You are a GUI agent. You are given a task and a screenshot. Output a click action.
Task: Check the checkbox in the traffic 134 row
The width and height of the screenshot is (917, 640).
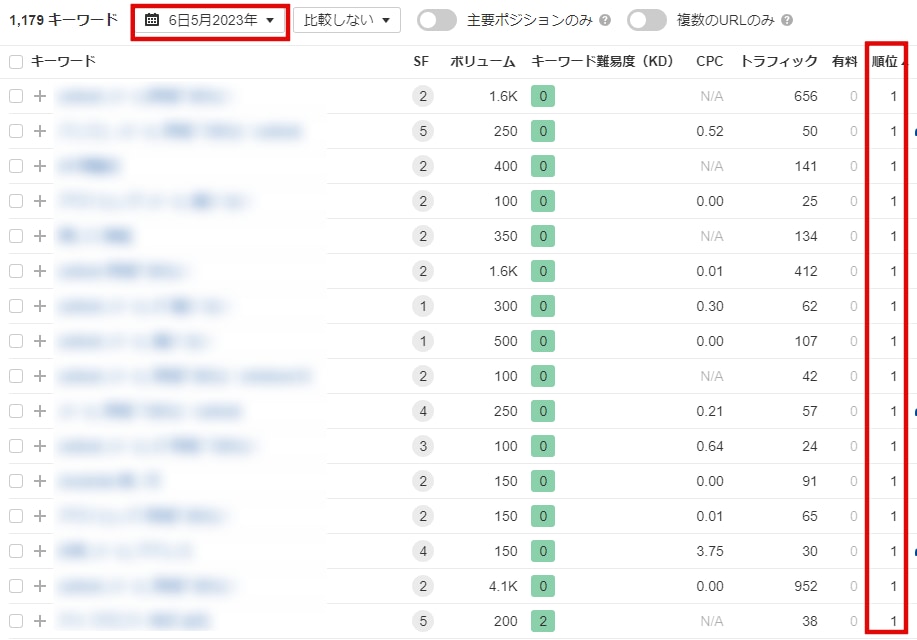tap(16, 236)
